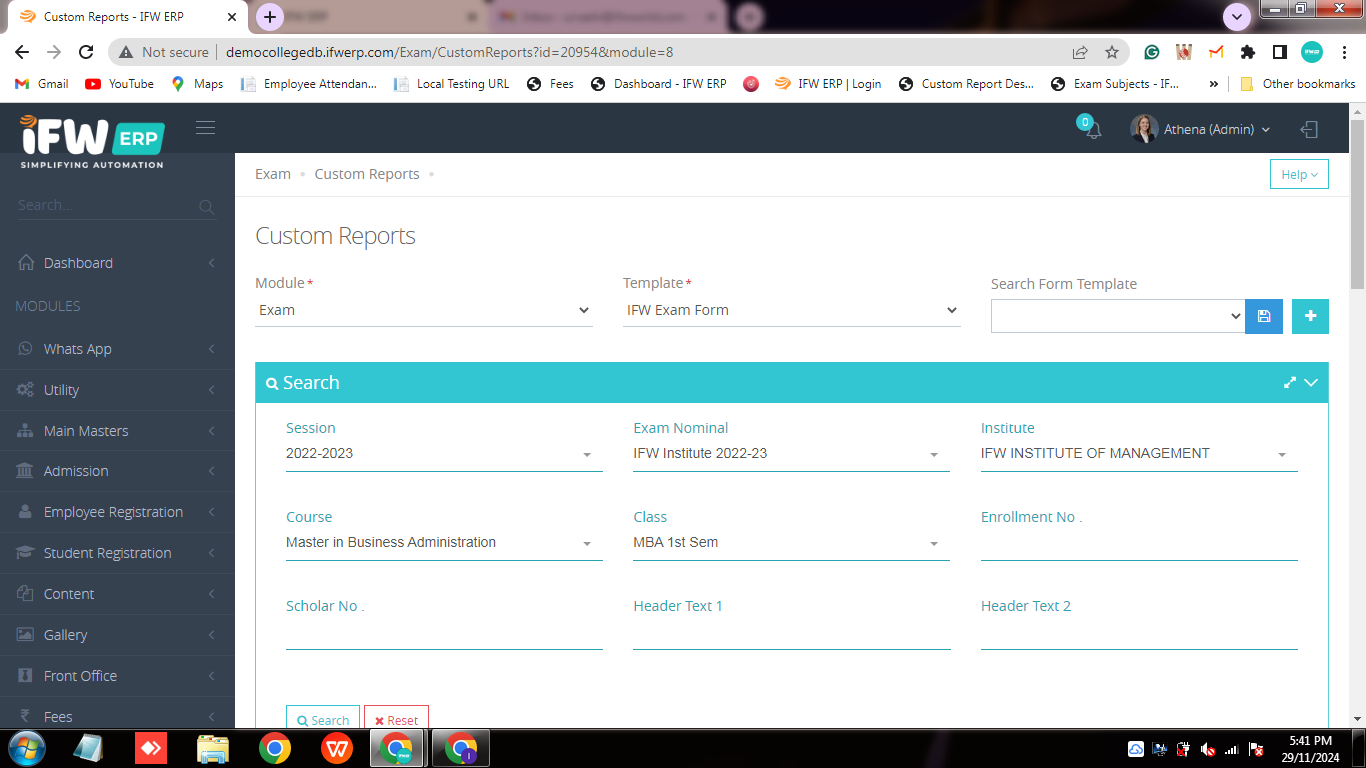Screen dimensions: 1366x768
Task: Click the Windows Start button
Action: point(25,748)
